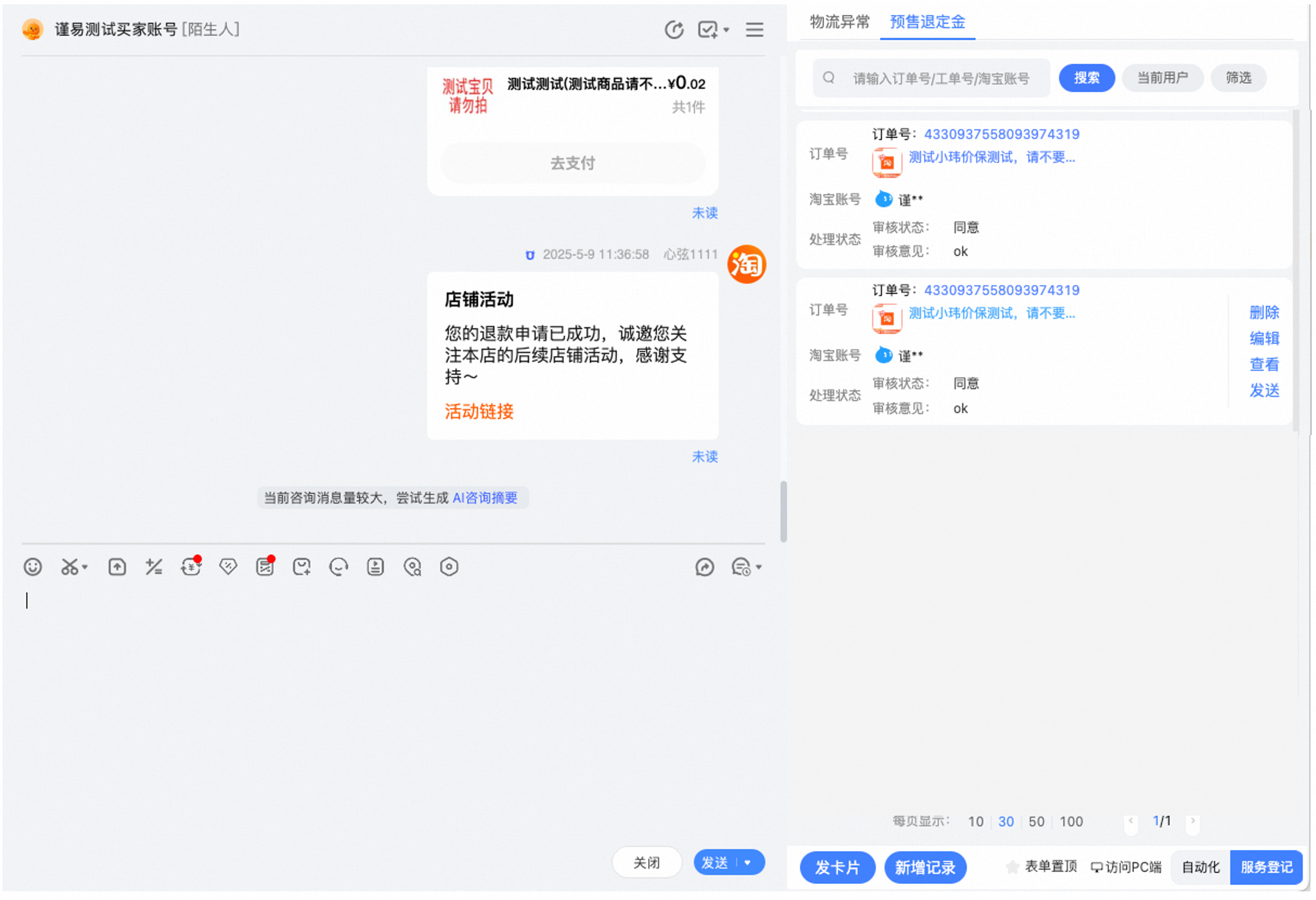The image size is (1316, 900).
Task: Click the shopping bag add icon
Action: (x=302, y=567)
